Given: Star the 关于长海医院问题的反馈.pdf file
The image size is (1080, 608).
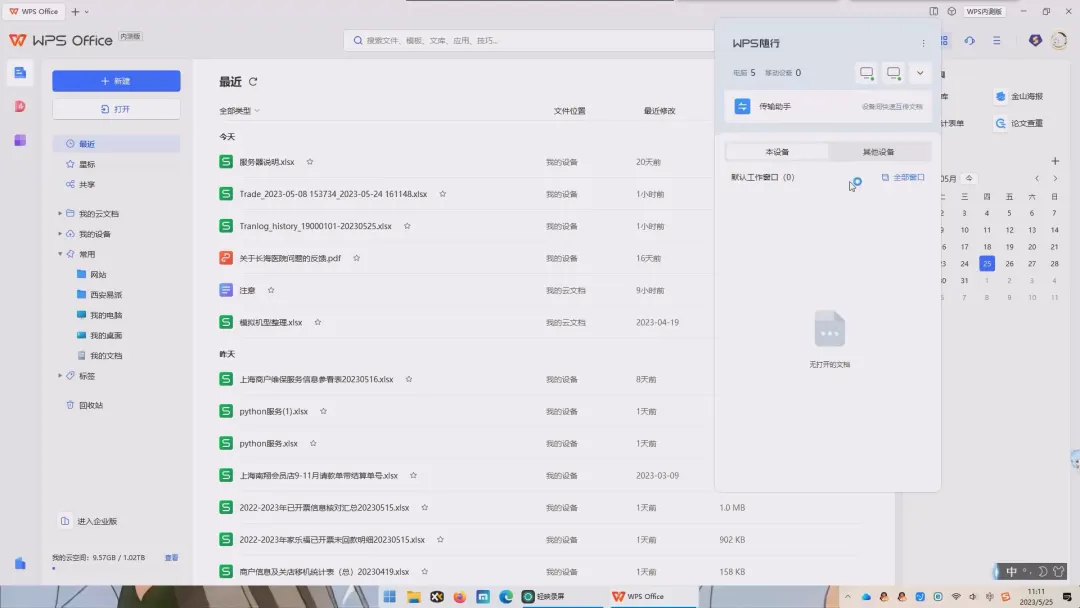Looking at the screenshot, I should coord(356,258).
